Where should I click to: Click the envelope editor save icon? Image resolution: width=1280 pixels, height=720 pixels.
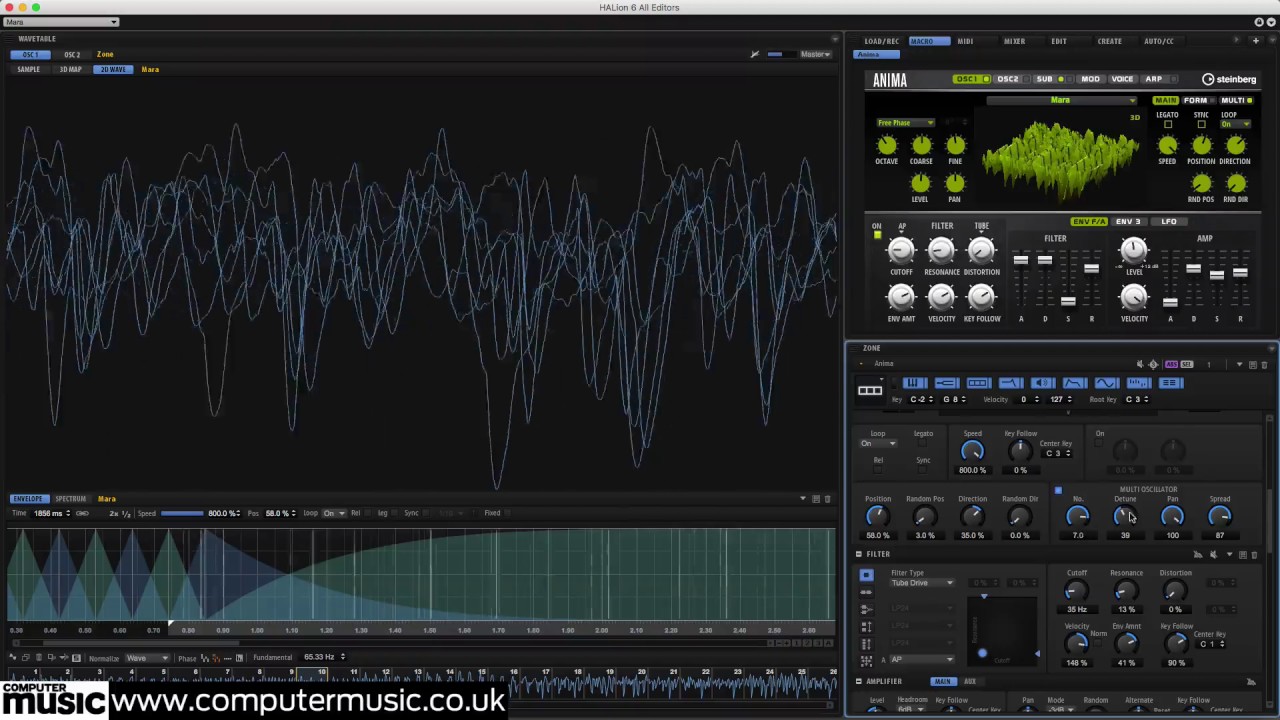(816, 498)
